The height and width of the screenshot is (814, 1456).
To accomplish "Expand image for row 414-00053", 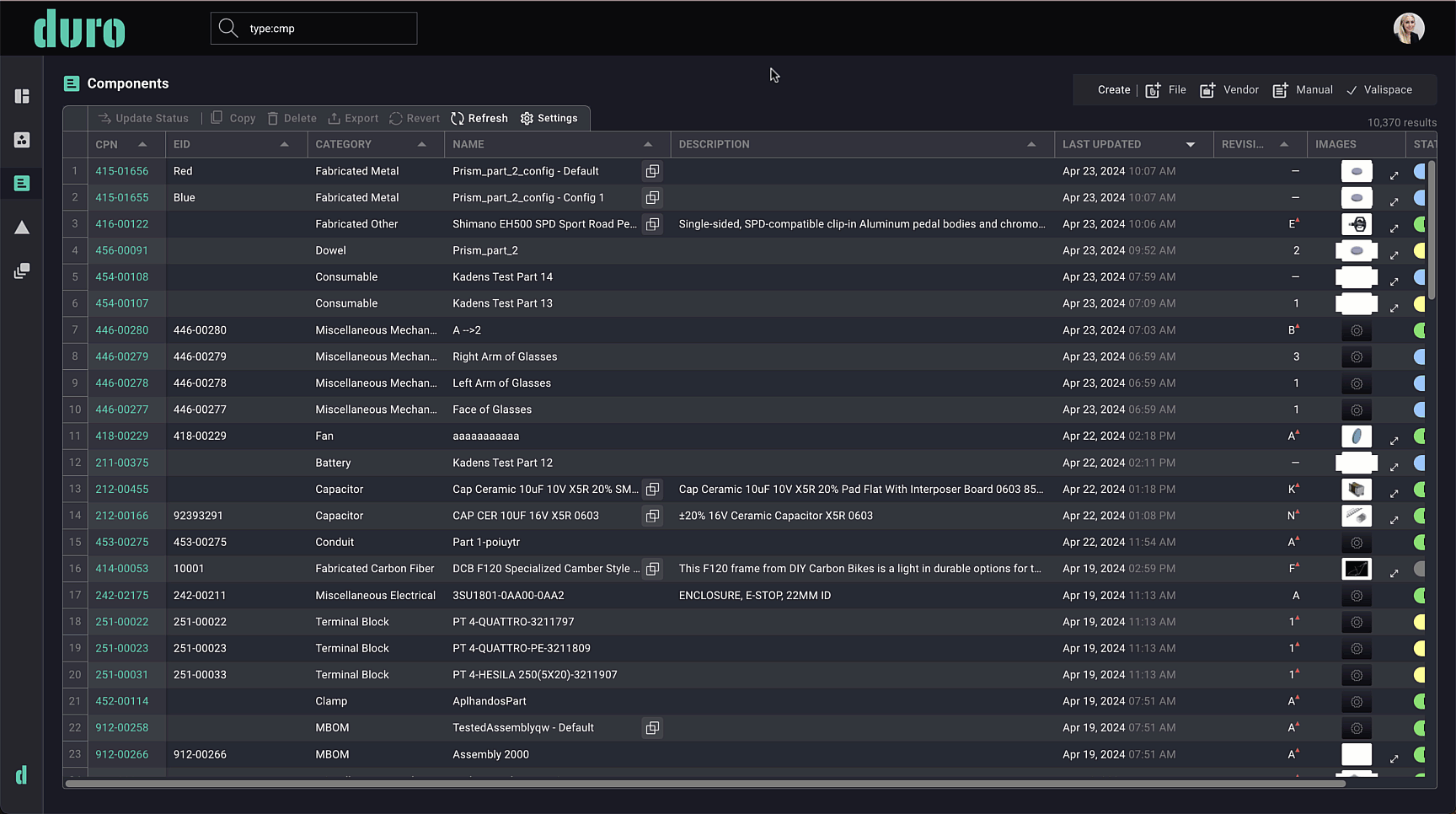I will 1394,573.
